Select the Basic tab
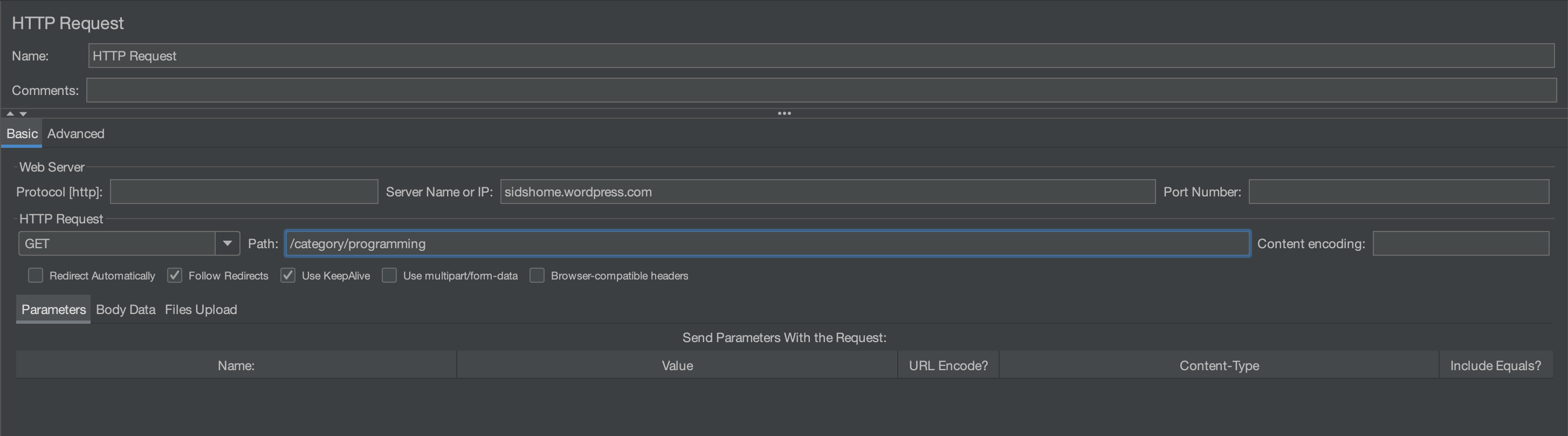Image resolution: width=1568 pixels, height=436 pixels. click(x=22, y=133)
